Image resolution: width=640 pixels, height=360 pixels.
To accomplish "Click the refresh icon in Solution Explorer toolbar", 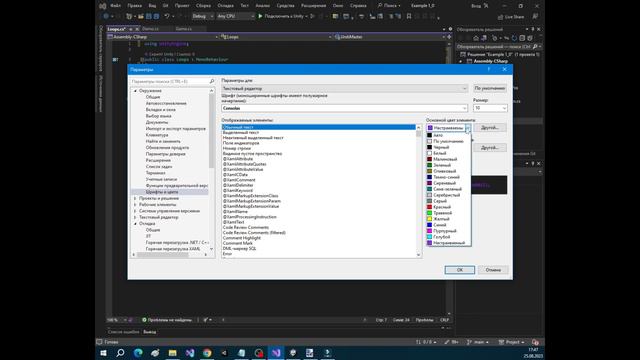I will (x=514, y=38).
